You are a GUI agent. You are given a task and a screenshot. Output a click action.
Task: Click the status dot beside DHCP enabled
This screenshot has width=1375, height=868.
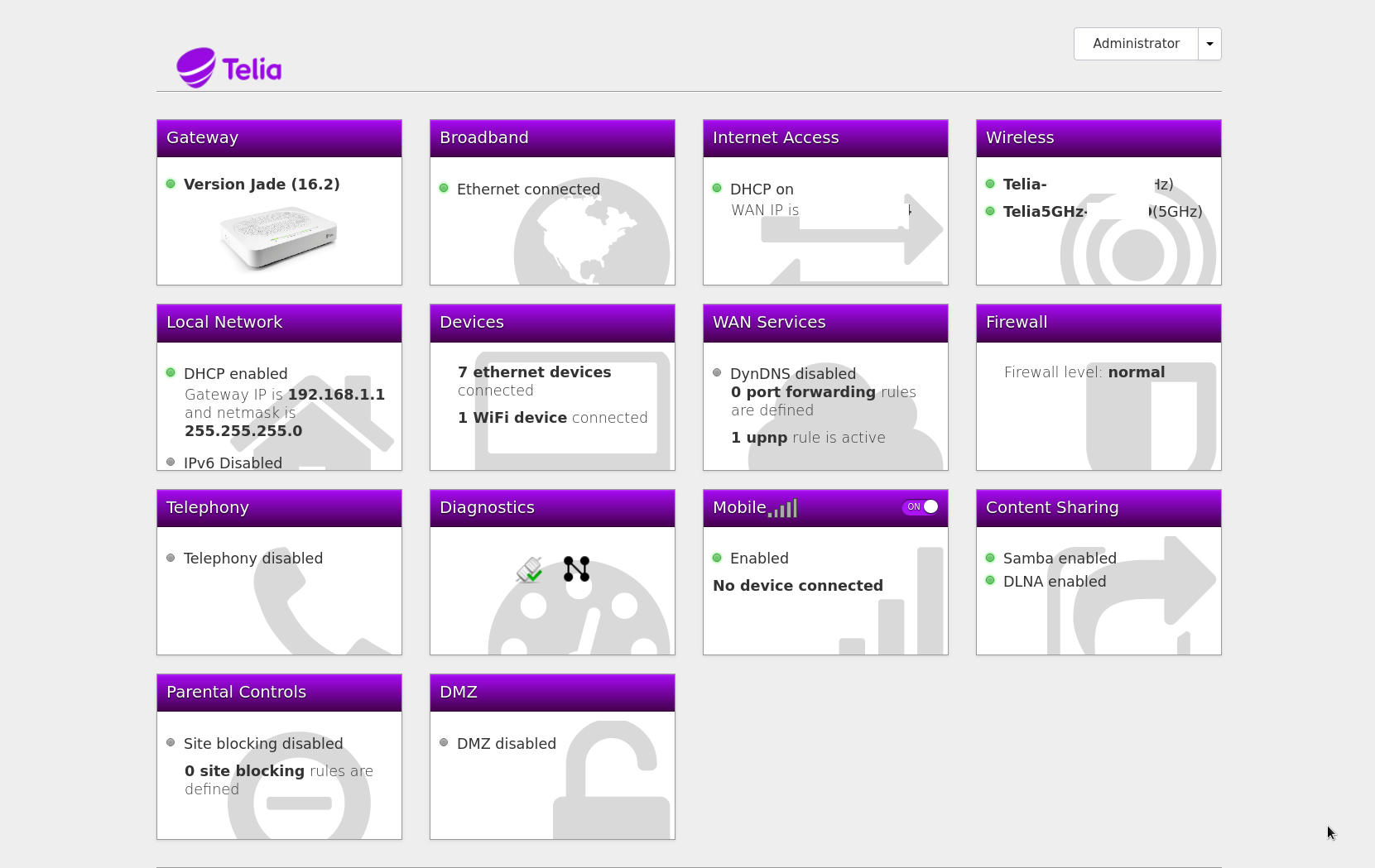171,372
